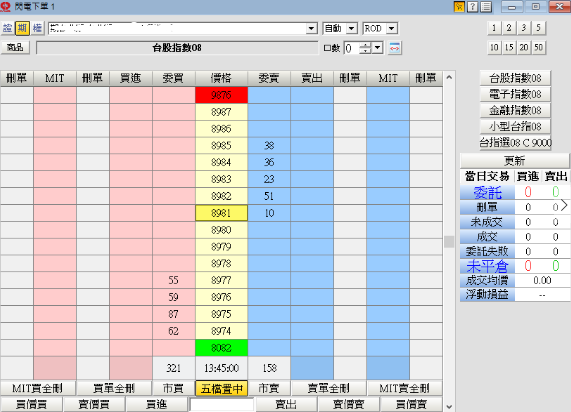Click the 商品 product button
Image resolution: width=571 pixels, height=412 pixels.
pos(15,47)
